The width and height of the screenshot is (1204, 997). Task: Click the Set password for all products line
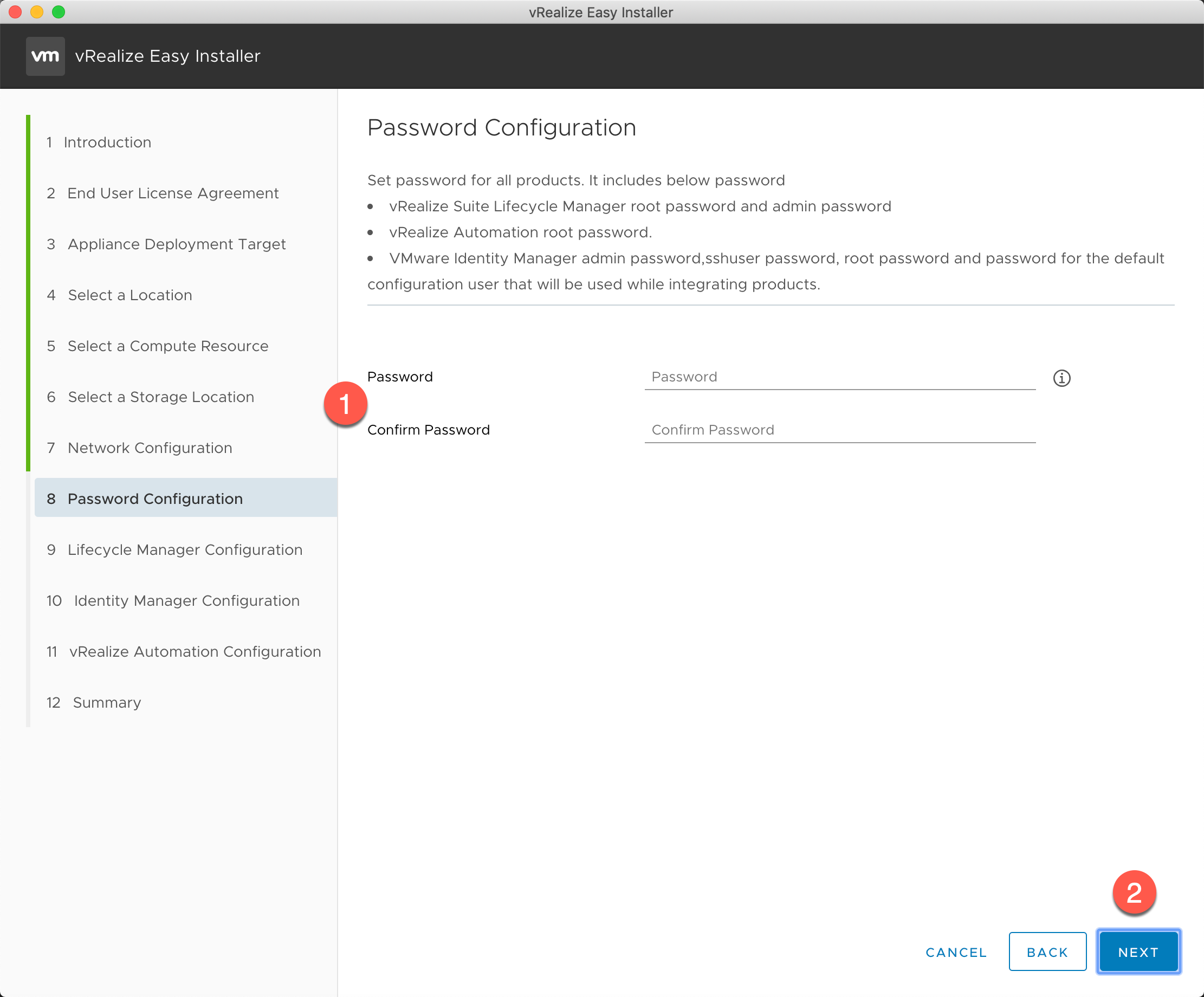[x=575, y=180]
